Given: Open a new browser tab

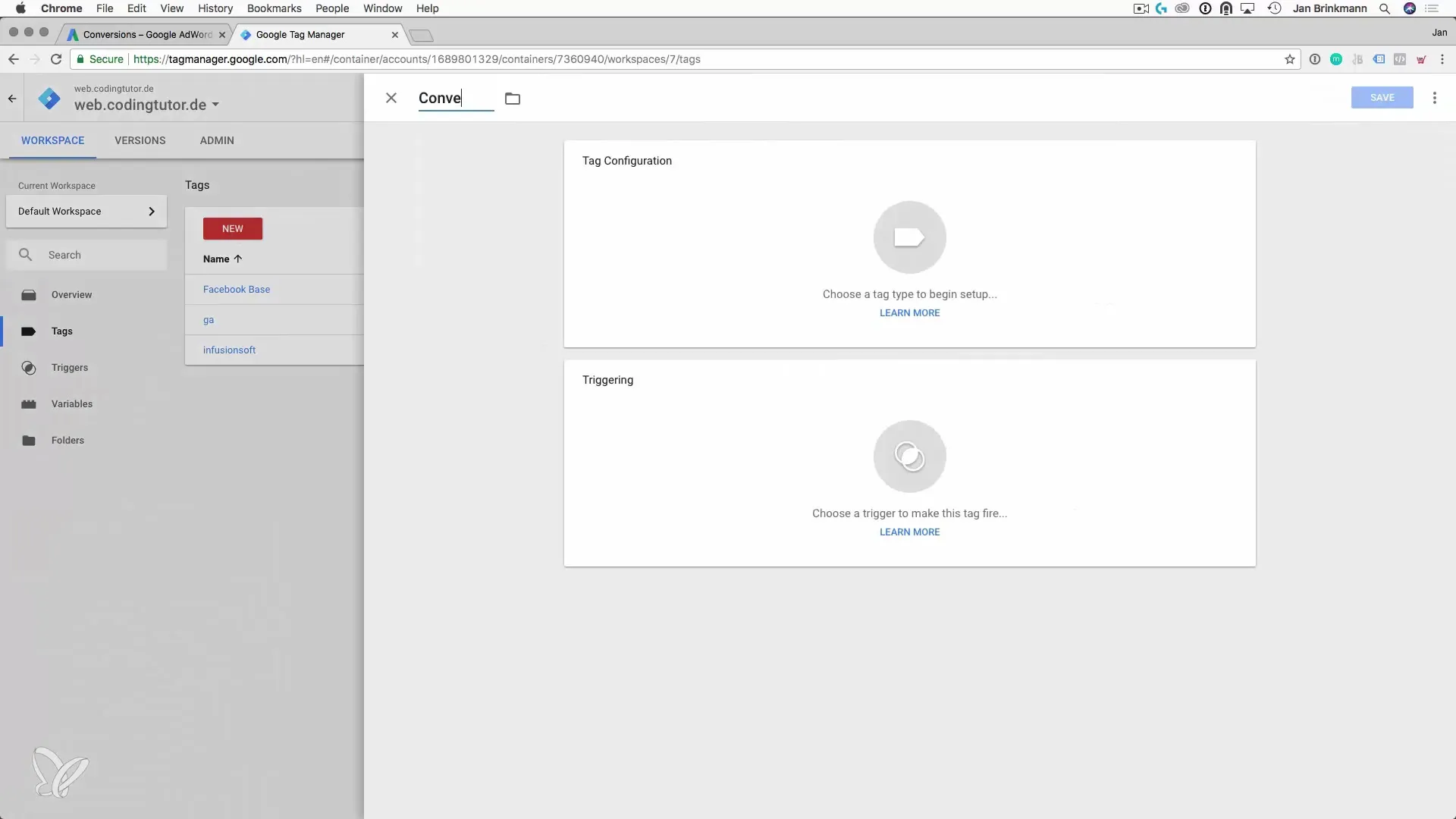Looking at the screenshot, I should 421,36.
